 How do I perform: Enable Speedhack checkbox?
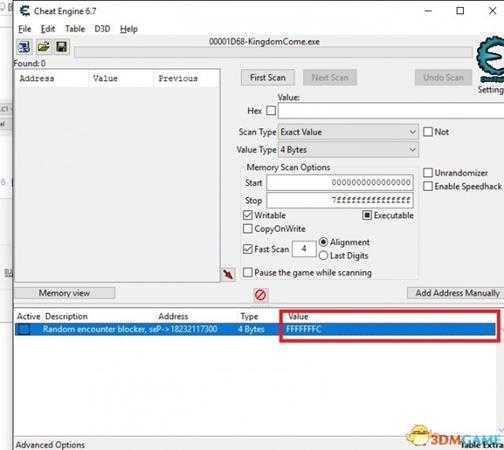428,186
